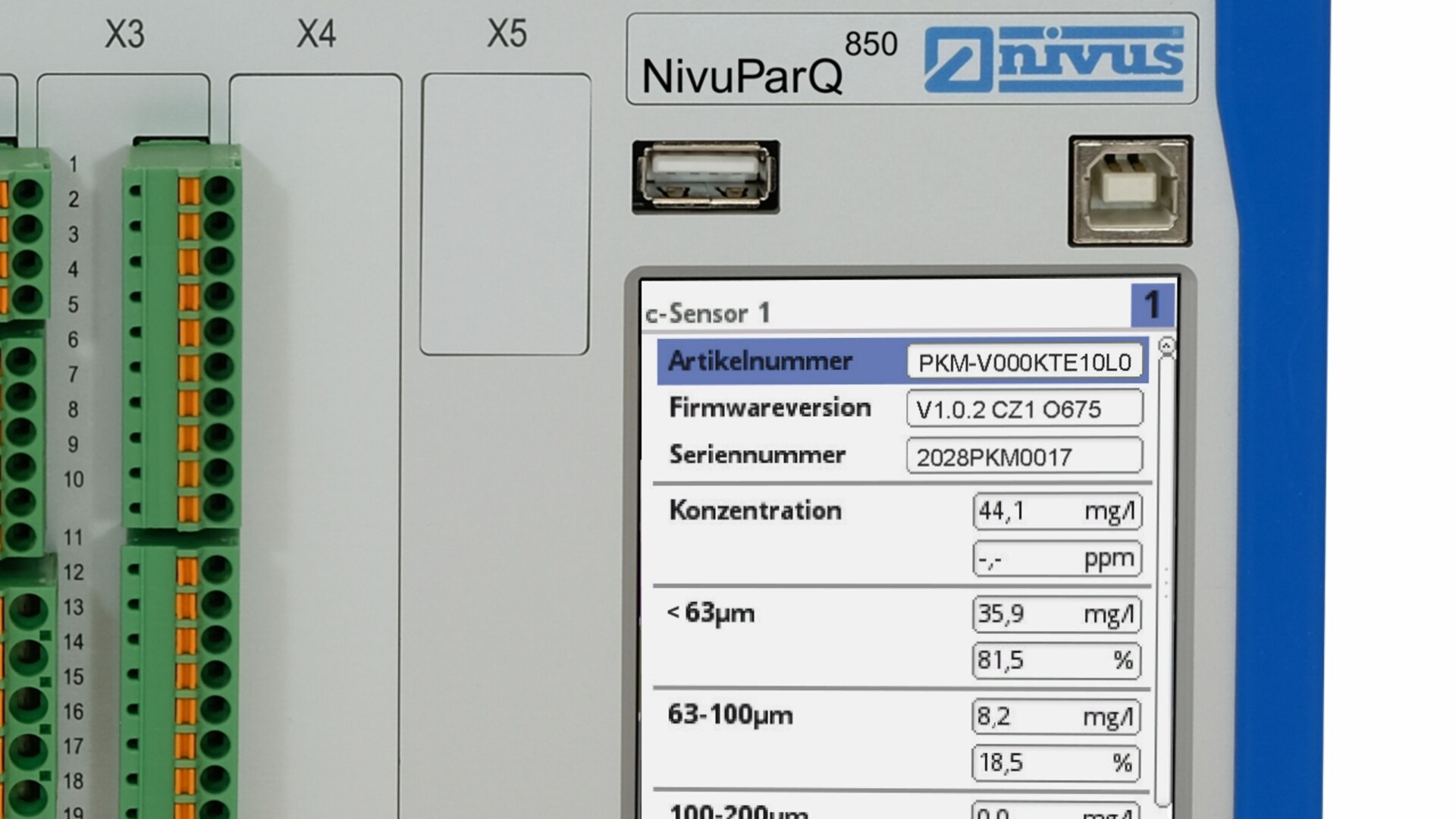The width and height of the screenshot is (1456, 819).
Task: Click the Konzentration 44,1 mg/l field
Action: click(1057, 511)
